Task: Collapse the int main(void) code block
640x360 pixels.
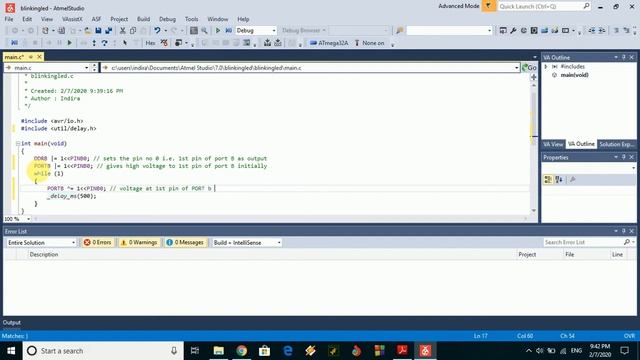Action: click(x=18, y=144)
